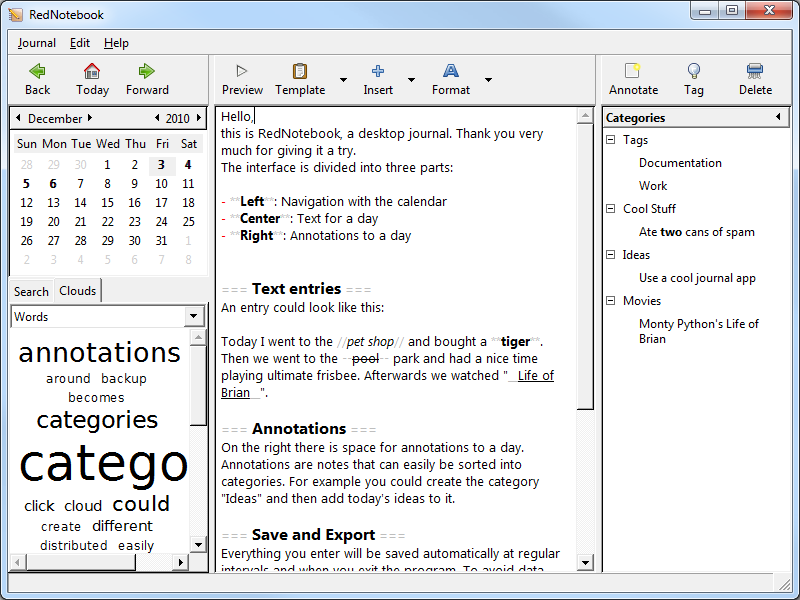Click the editor scrollbar up arrow
Viewport: 800px width, 600px height.
585,116
